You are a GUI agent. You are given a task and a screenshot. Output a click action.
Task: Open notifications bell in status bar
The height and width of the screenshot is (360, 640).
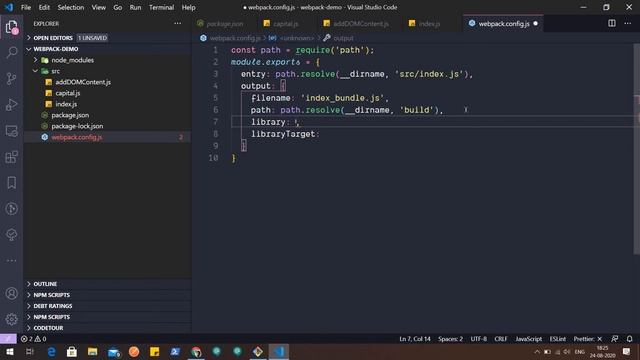click(629, 339)
